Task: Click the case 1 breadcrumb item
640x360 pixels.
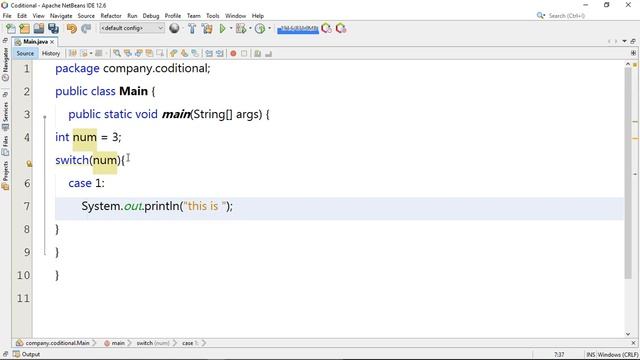Action: click(x=190, y=343)
